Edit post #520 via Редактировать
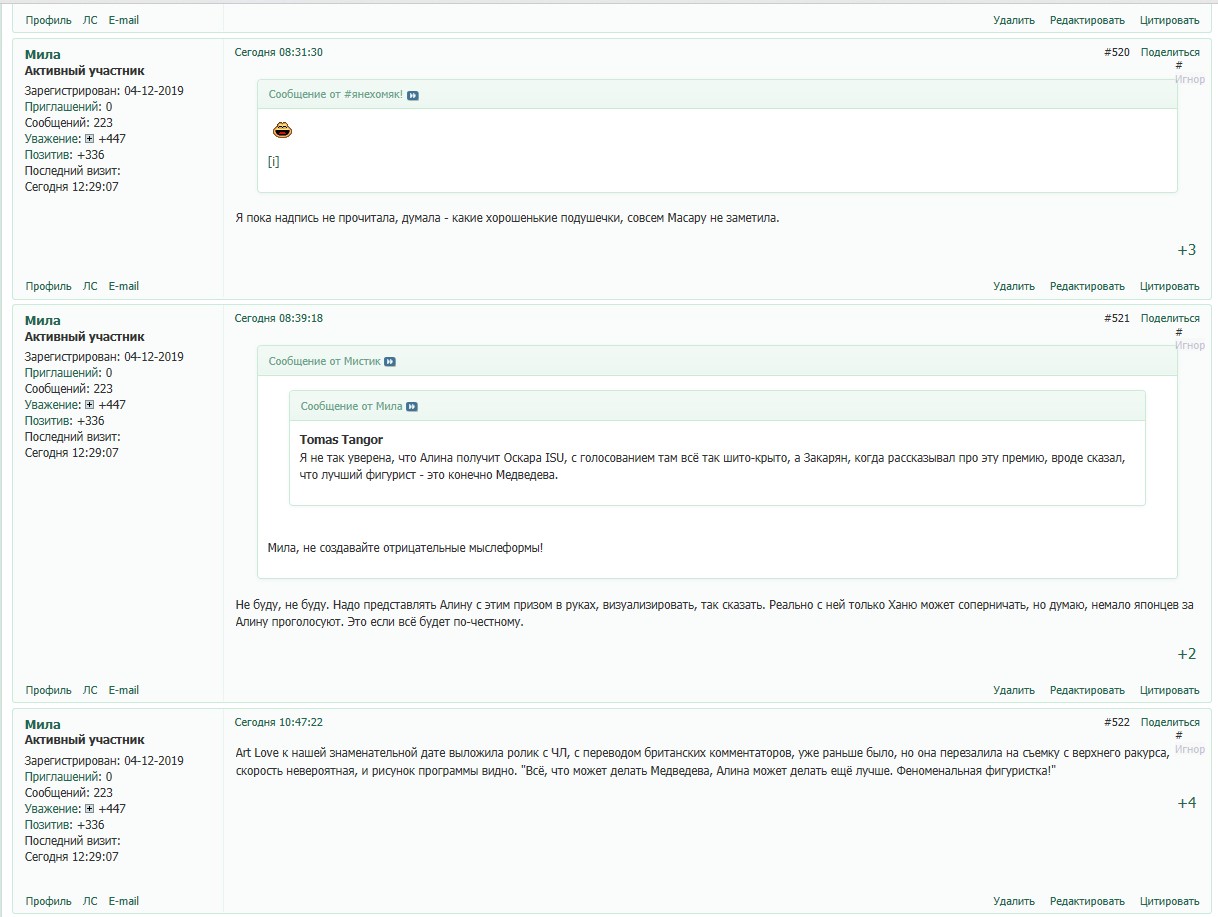This screenshot has width=1218, height=917. (1087, 286)
